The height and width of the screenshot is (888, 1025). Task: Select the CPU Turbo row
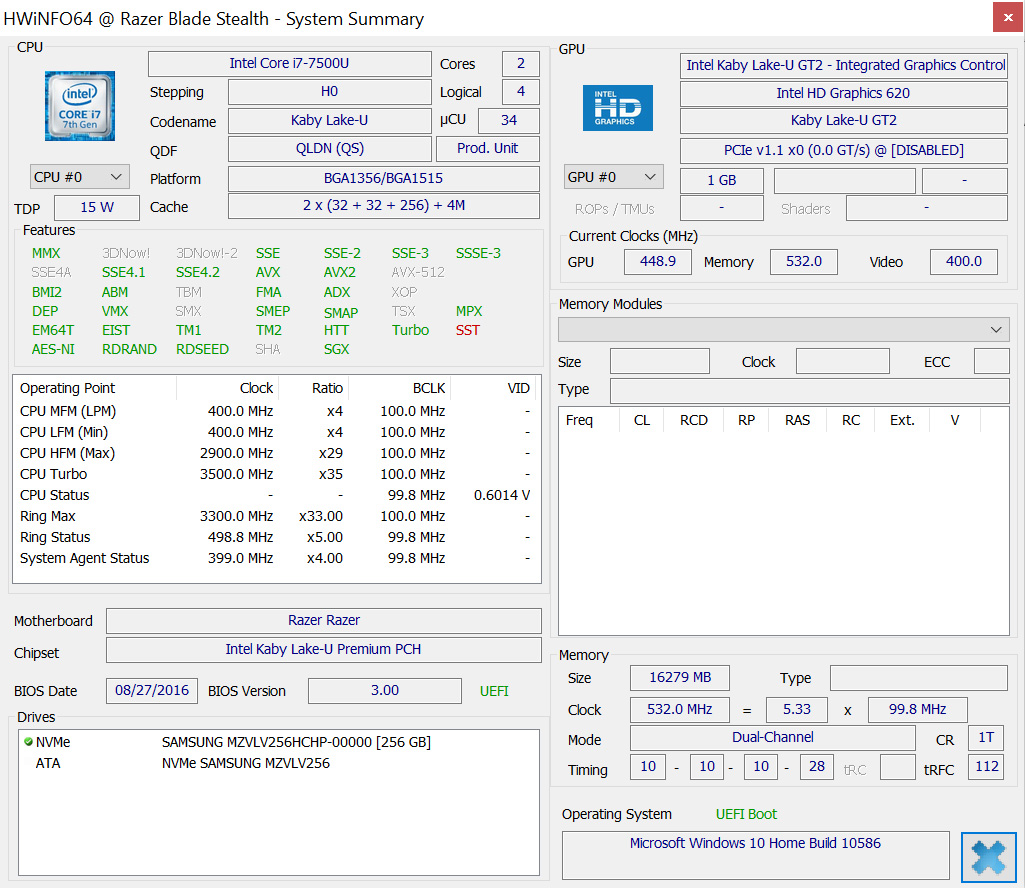click(x=275, y=474)
